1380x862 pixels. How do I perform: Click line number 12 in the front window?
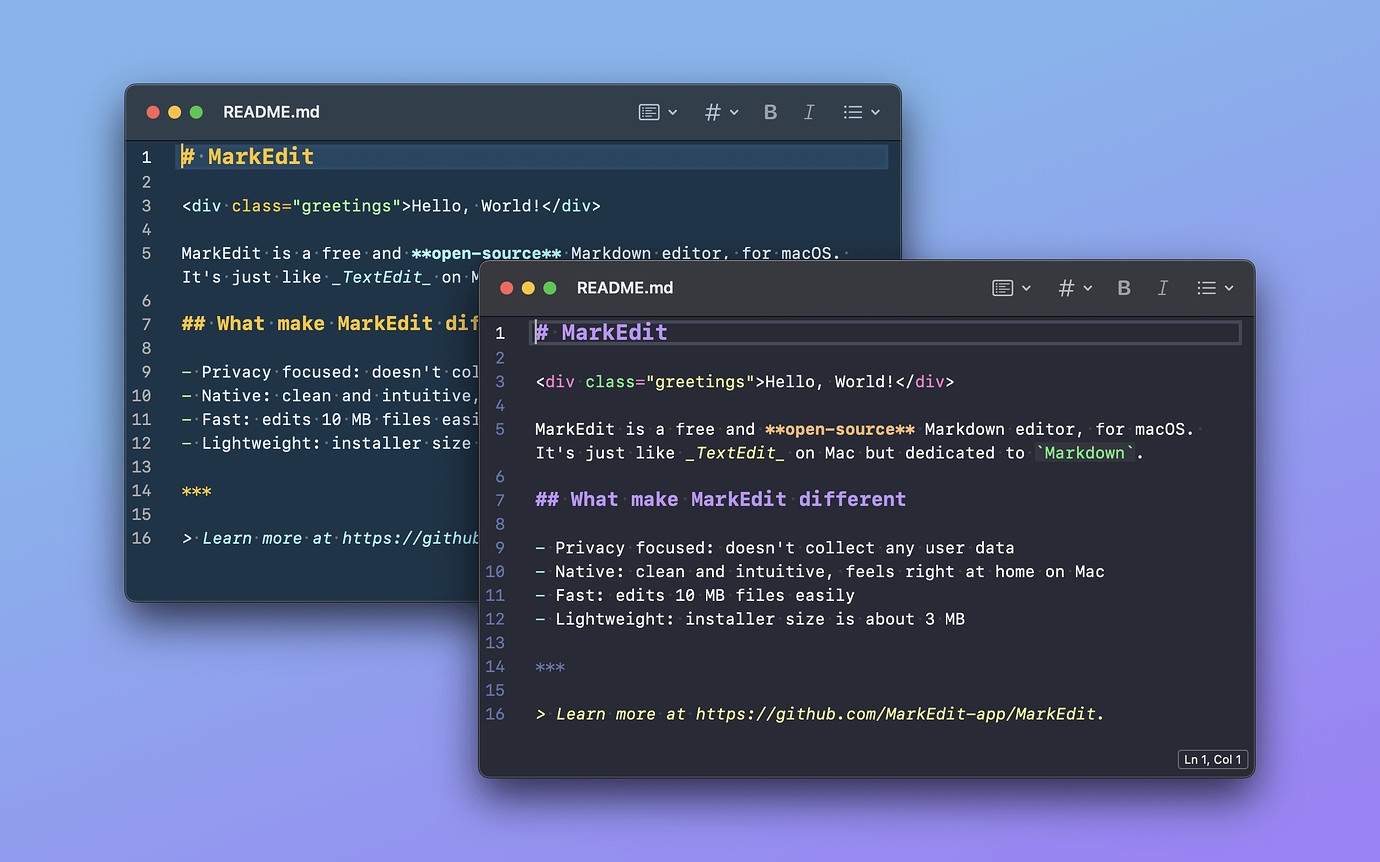pyautogui.click(x=495, y=619)
